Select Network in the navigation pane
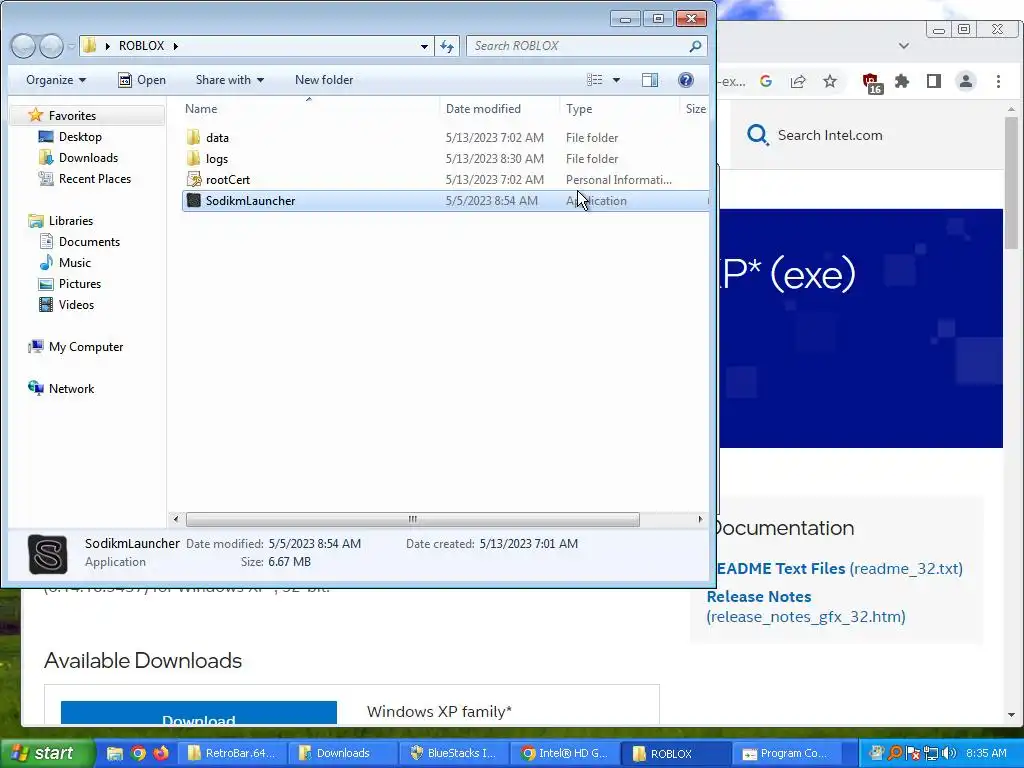The width and height of the screenshot is (1024, 768). click(x=71, y=389)
